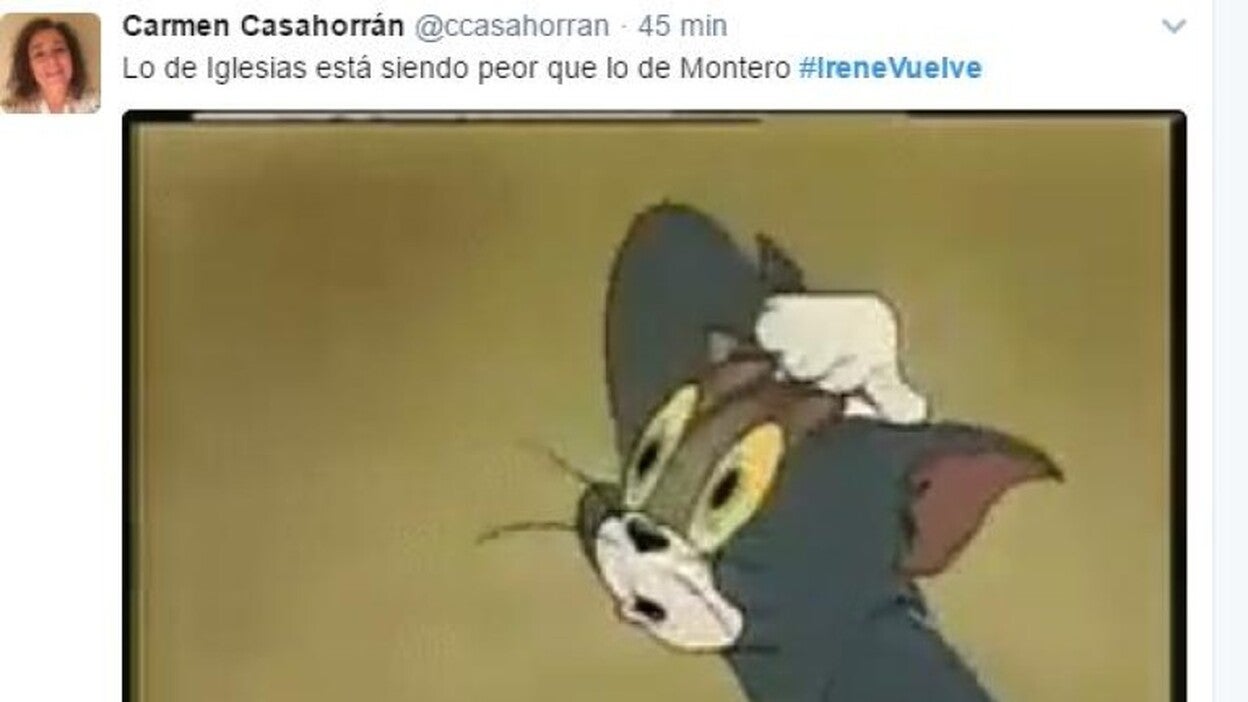Image resolution: width=1248 pixels, height=702 pixels.
Task: Click the Carmen Casahorrán display name
Action: [x=264, y=26]
